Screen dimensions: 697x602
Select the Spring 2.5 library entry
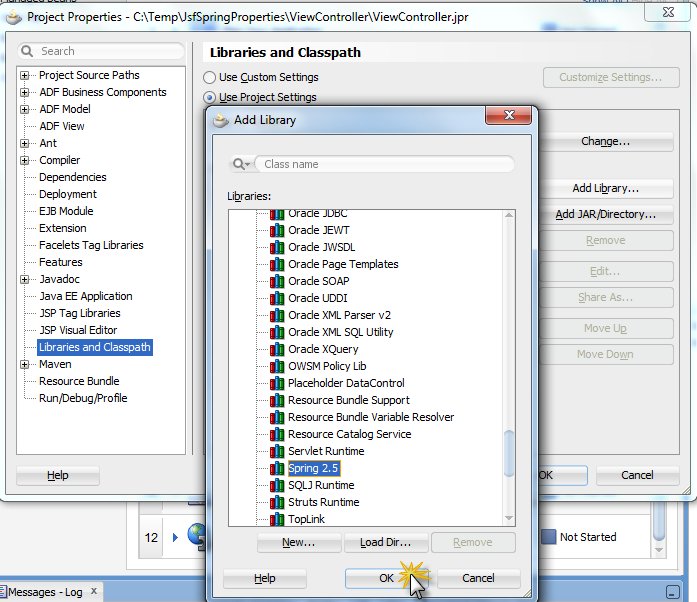click(x=314, y=468)
